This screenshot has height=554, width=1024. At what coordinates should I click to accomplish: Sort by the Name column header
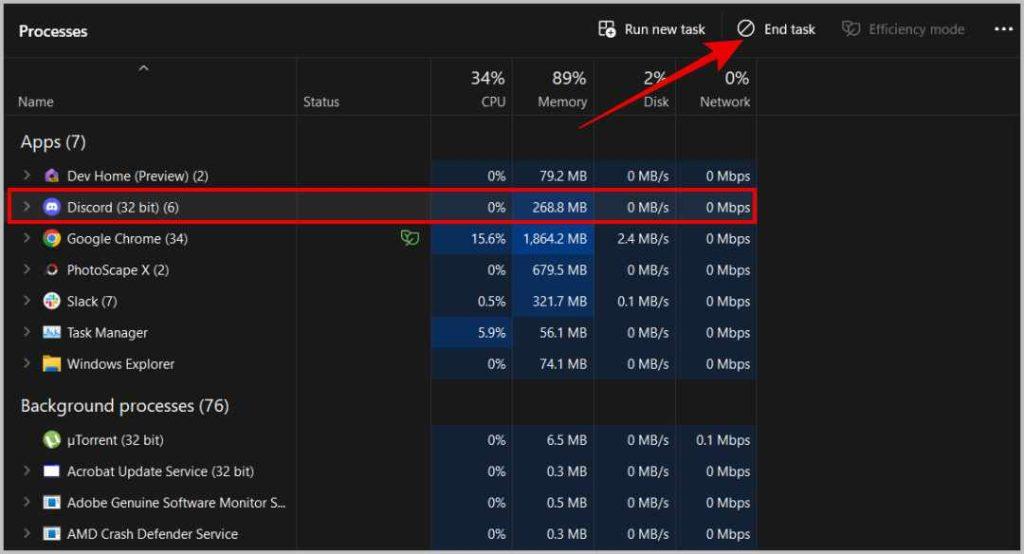(36, 102)
